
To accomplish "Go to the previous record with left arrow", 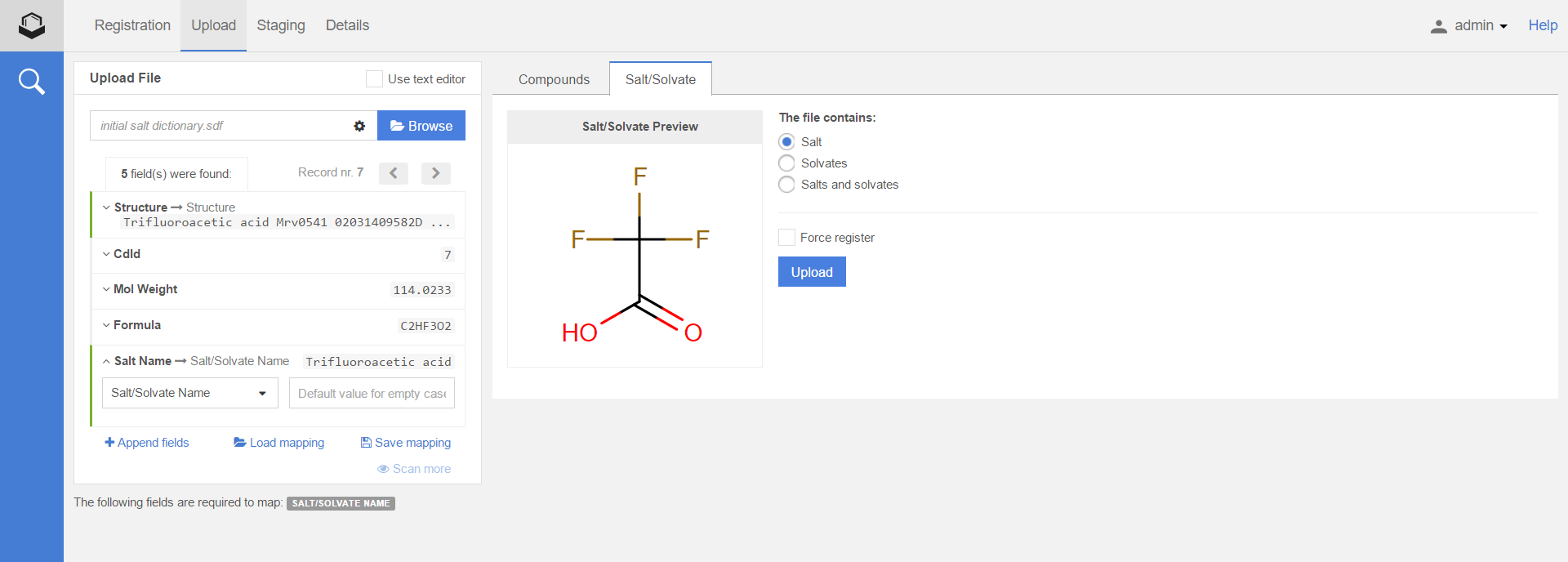I will click(393, 173).
